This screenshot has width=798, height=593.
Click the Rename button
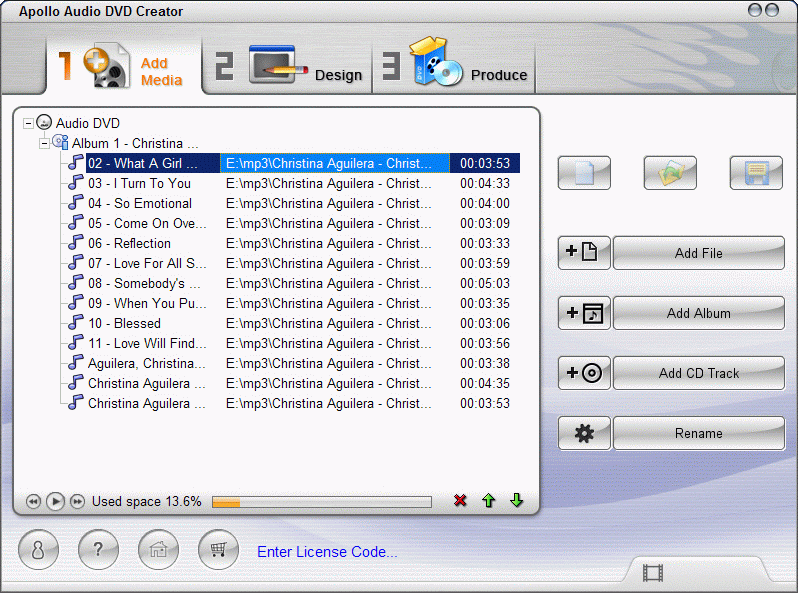698,433
